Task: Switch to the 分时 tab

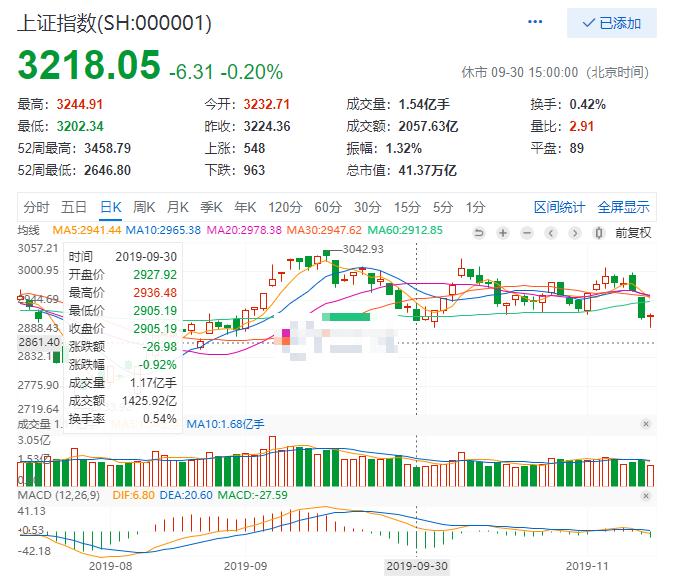Action: (36, 207)
